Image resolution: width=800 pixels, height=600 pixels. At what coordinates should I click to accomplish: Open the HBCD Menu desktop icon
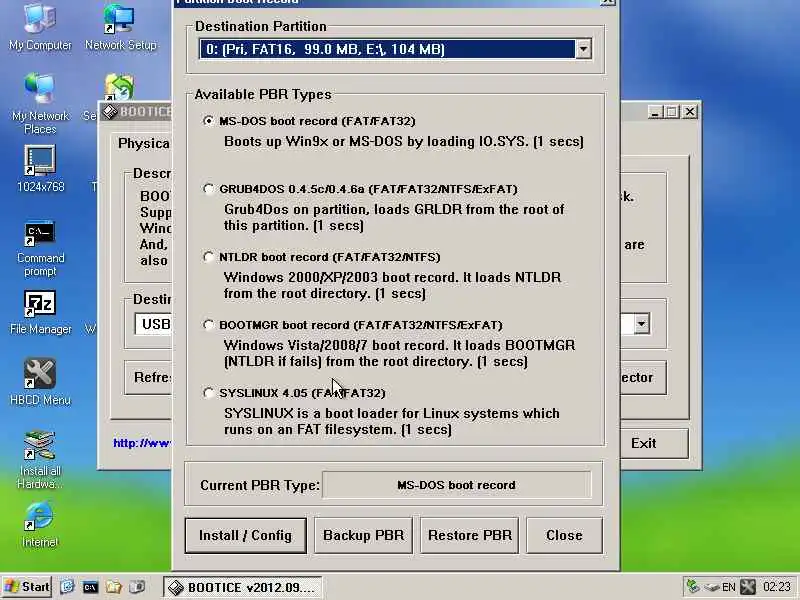[x=40, y=382]
